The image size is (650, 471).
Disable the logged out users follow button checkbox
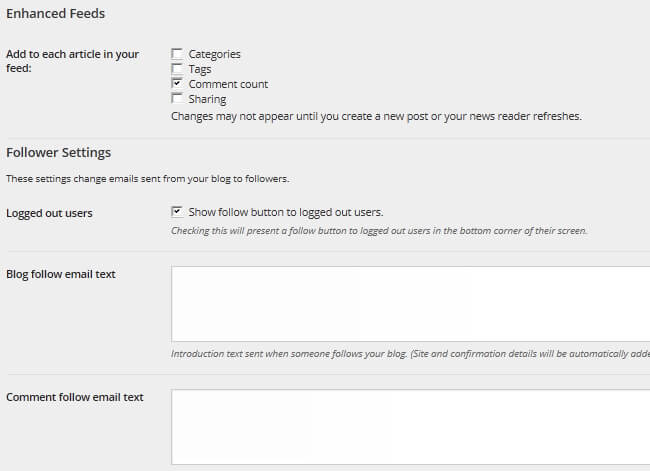click(x=177, y=212)
